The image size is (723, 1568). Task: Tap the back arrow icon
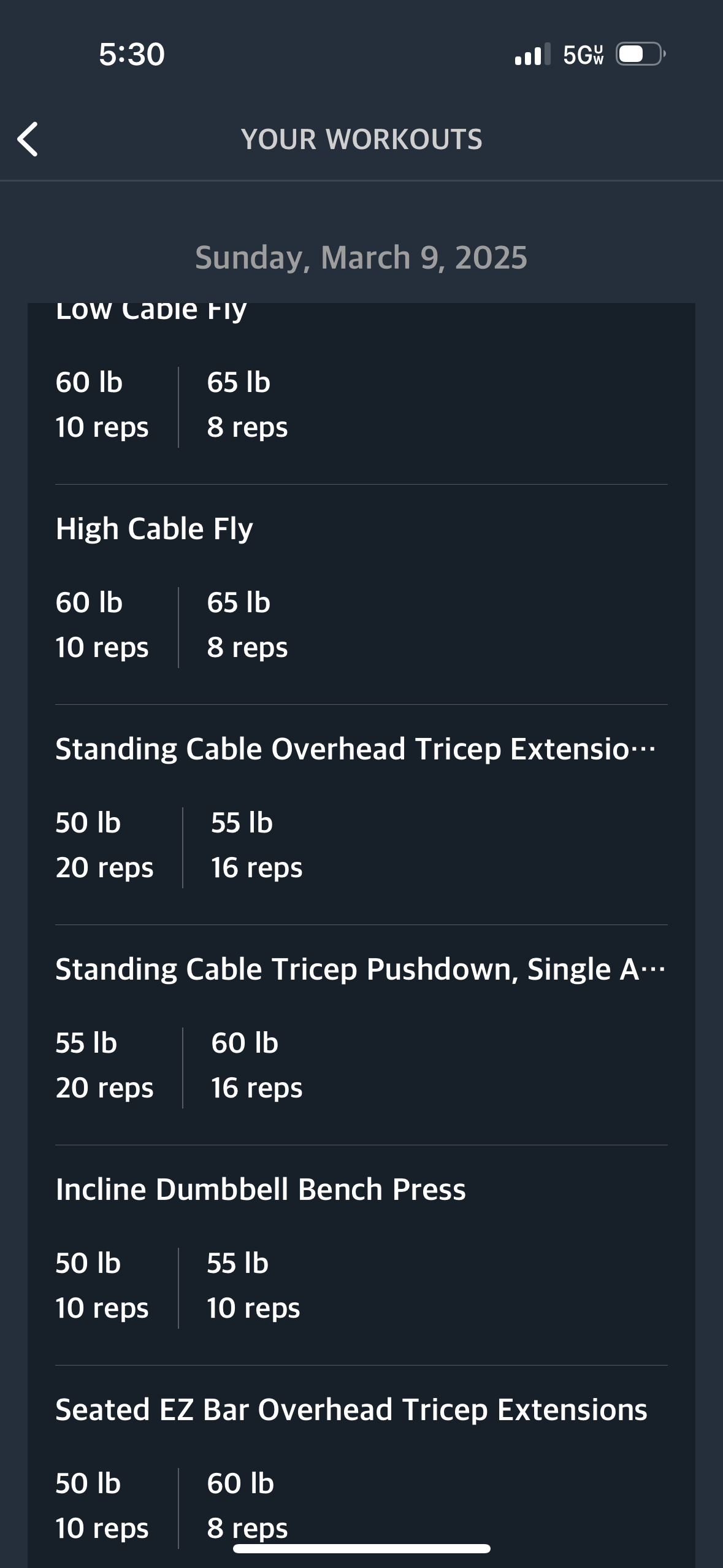point(28,139)
